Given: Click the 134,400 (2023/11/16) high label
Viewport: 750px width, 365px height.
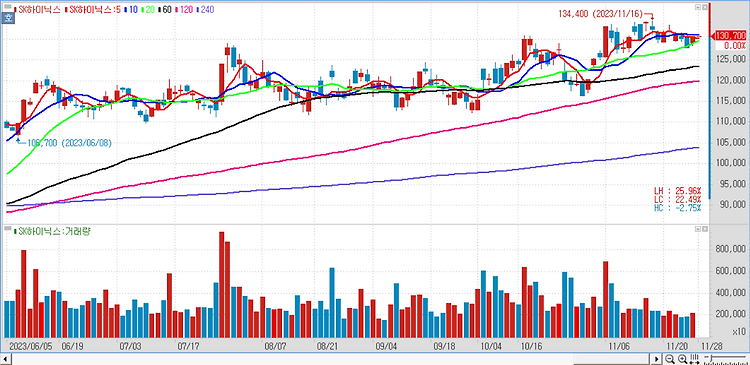Looking at the screenshot, I should pos(600,14).
